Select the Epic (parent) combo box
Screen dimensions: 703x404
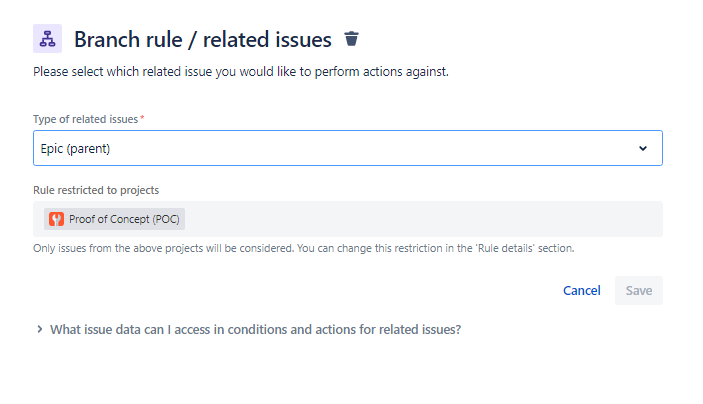point(348,148)
